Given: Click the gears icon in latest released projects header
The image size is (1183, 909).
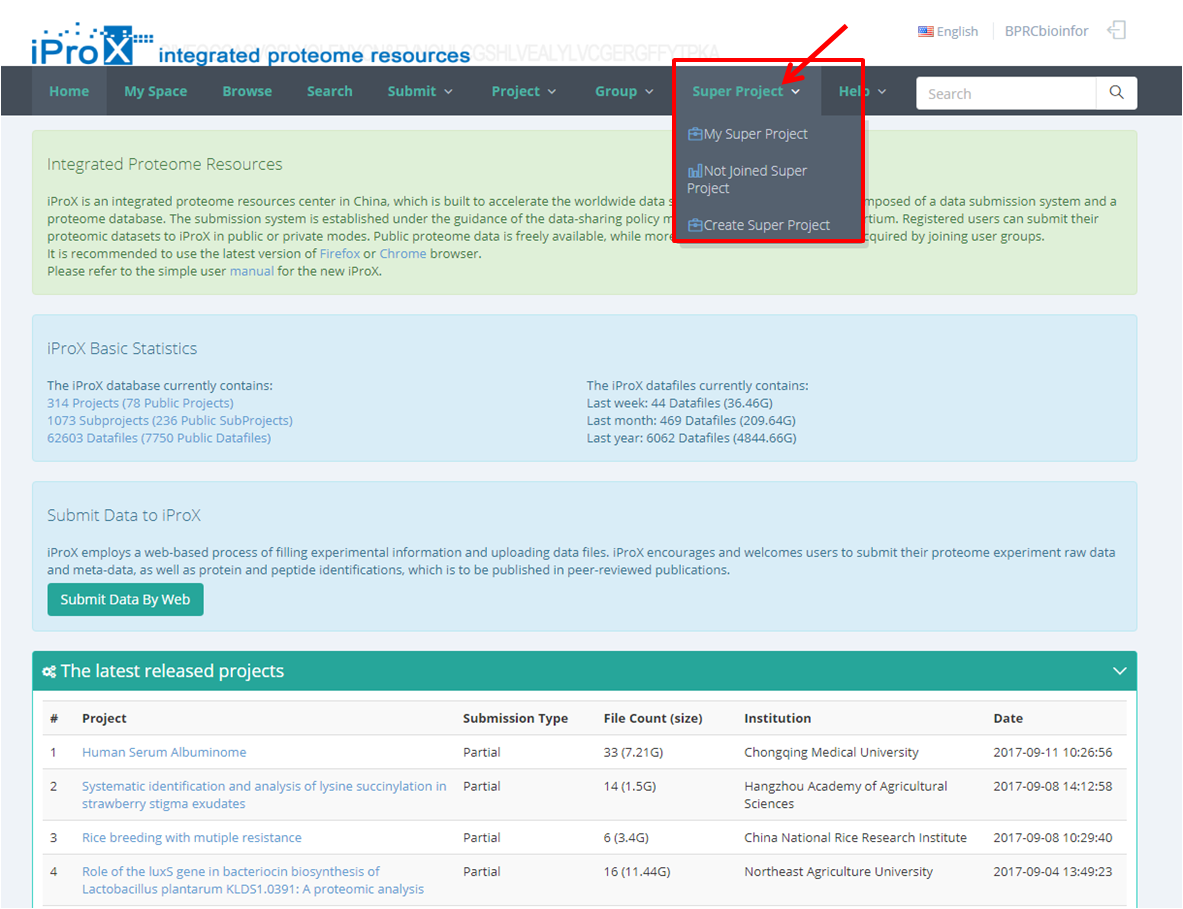Looking at the screenshot, I should click(49, 671).
